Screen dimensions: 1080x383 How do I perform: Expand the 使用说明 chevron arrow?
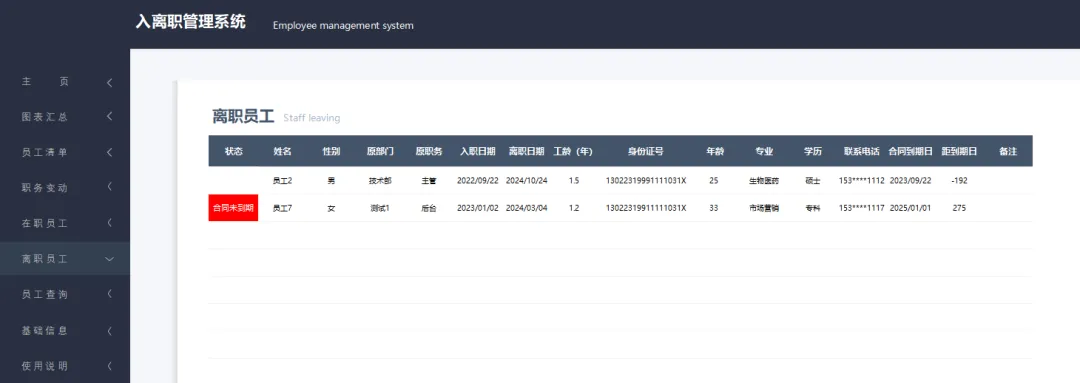pyautogui.click(x=109, y=366)
